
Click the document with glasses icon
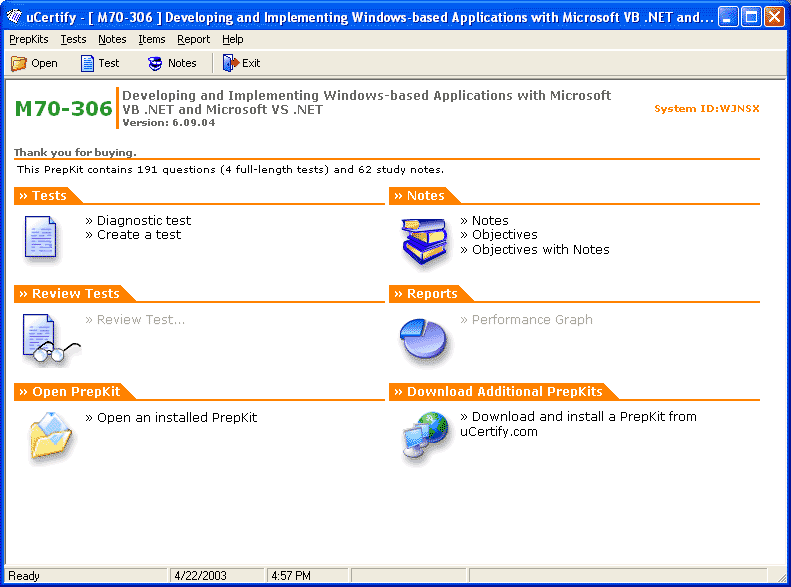(50, 339)
